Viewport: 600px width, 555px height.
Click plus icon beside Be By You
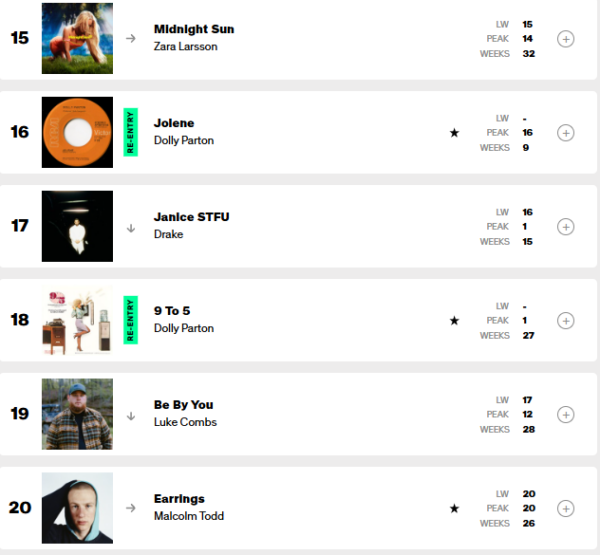click(x=566, y=415)
